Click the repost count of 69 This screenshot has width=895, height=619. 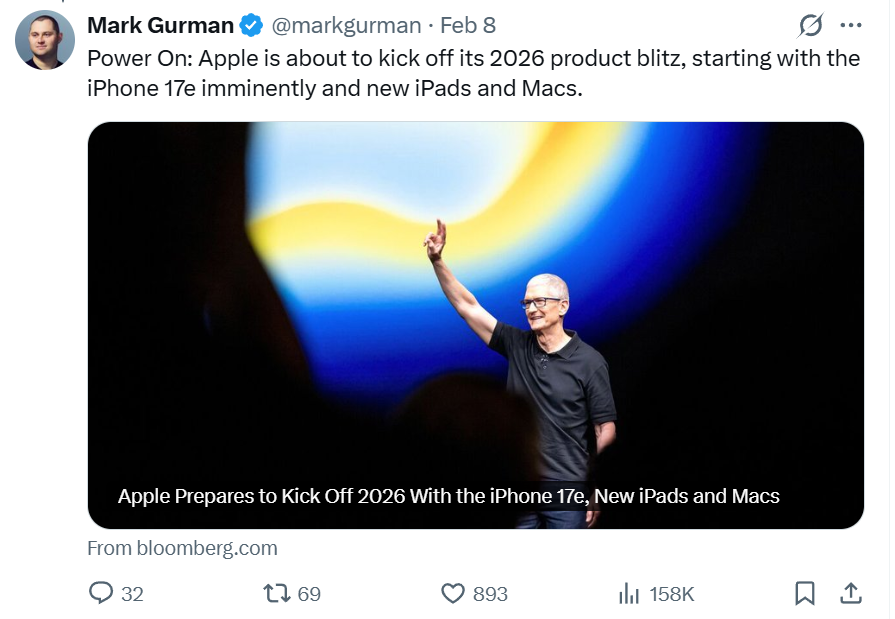coord(309,594)
